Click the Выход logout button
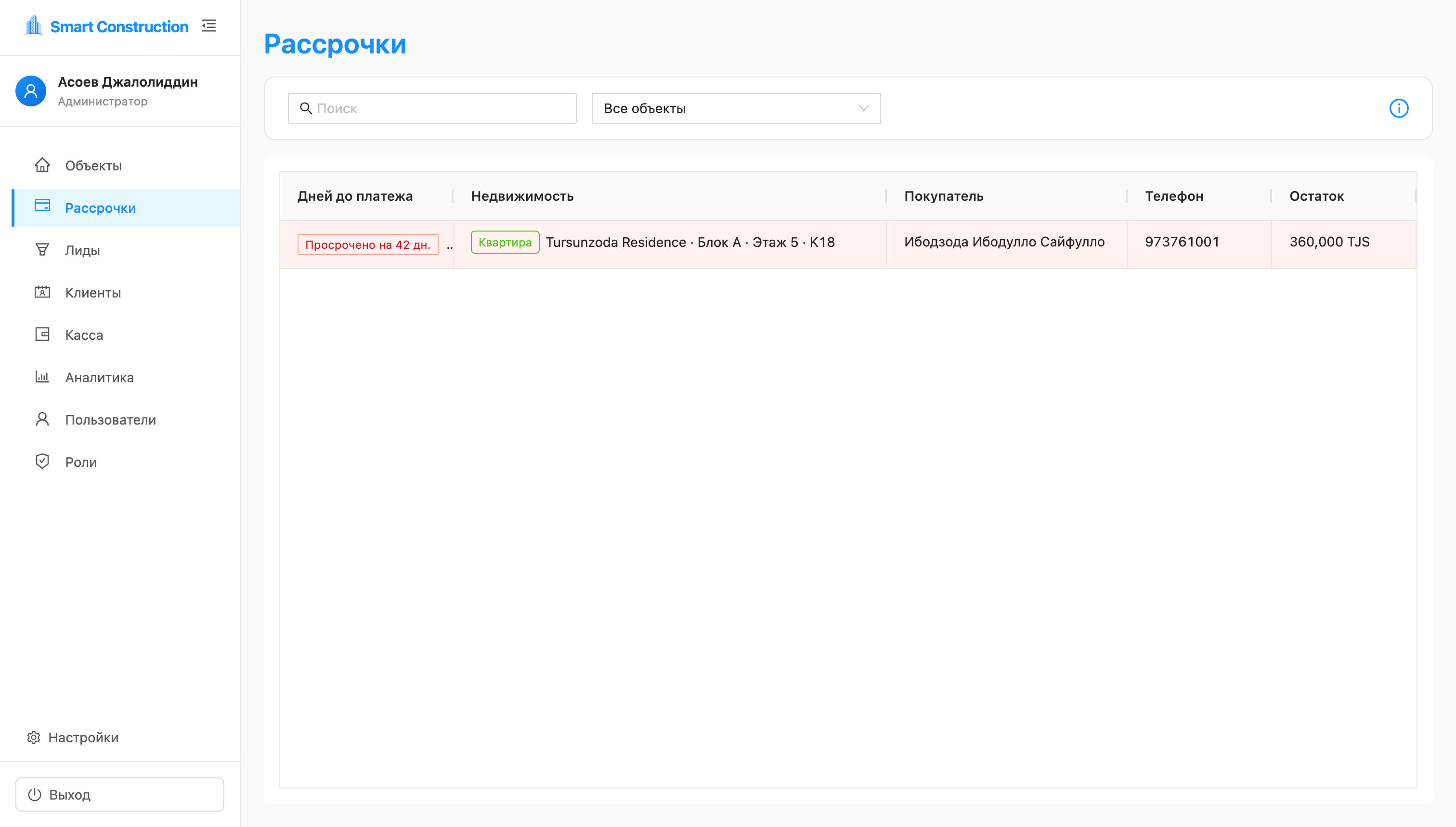 click(x=120, y=794)
